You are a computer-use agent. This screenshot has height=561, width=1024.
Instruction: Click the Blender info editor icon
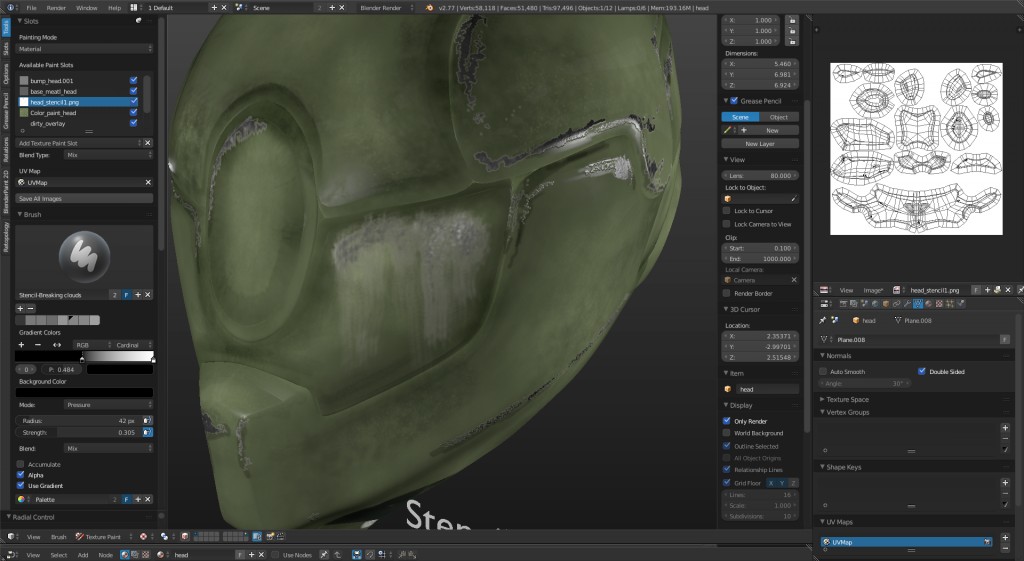[x=10, y=7]
